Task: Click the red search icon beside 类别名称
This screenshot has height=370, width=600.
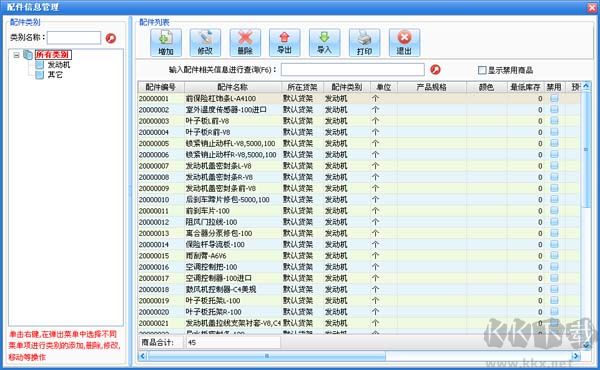Action: (x=111, y=38)
